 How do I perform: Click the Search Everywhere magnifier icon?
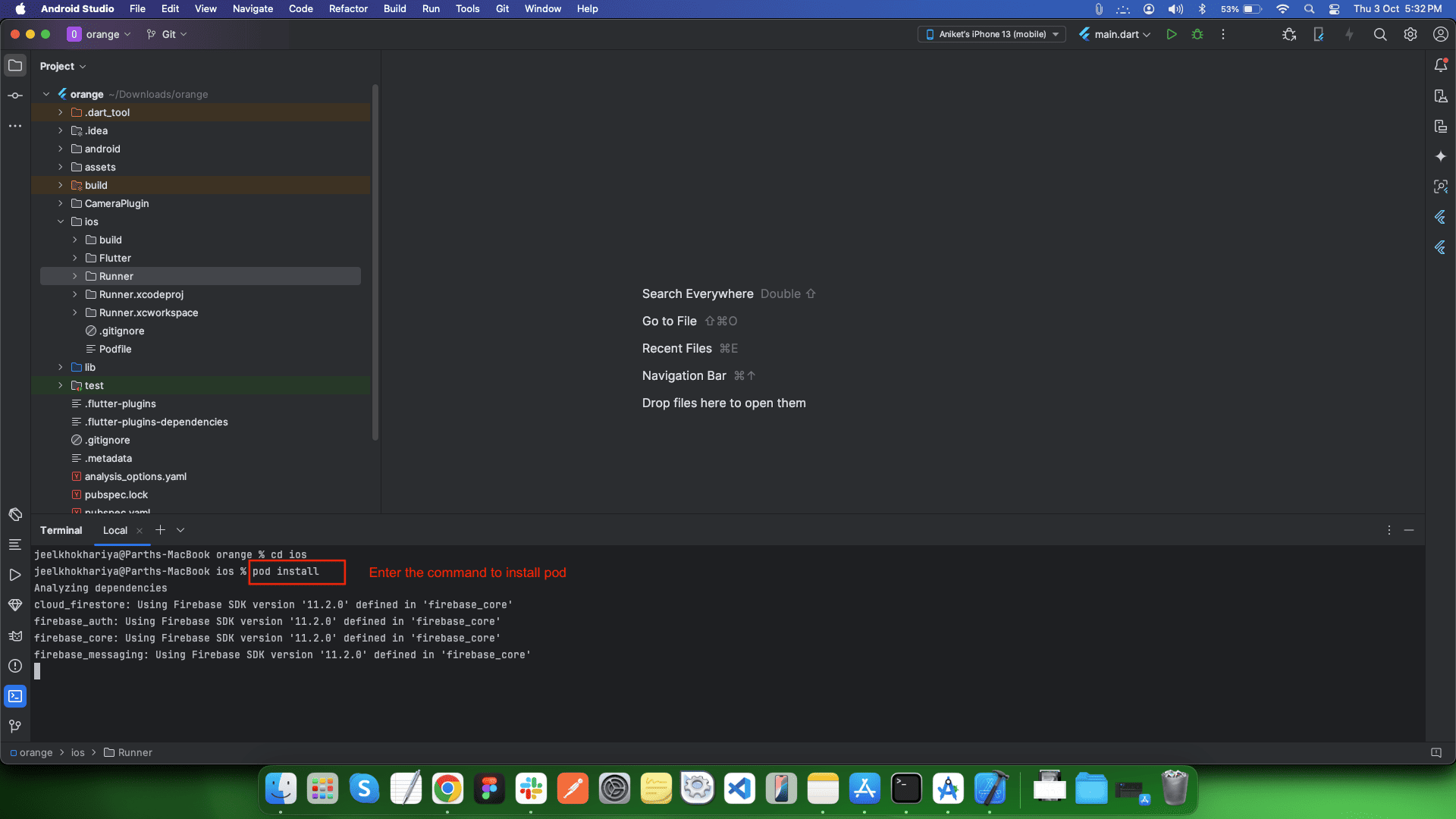(x=1380, y=34)
